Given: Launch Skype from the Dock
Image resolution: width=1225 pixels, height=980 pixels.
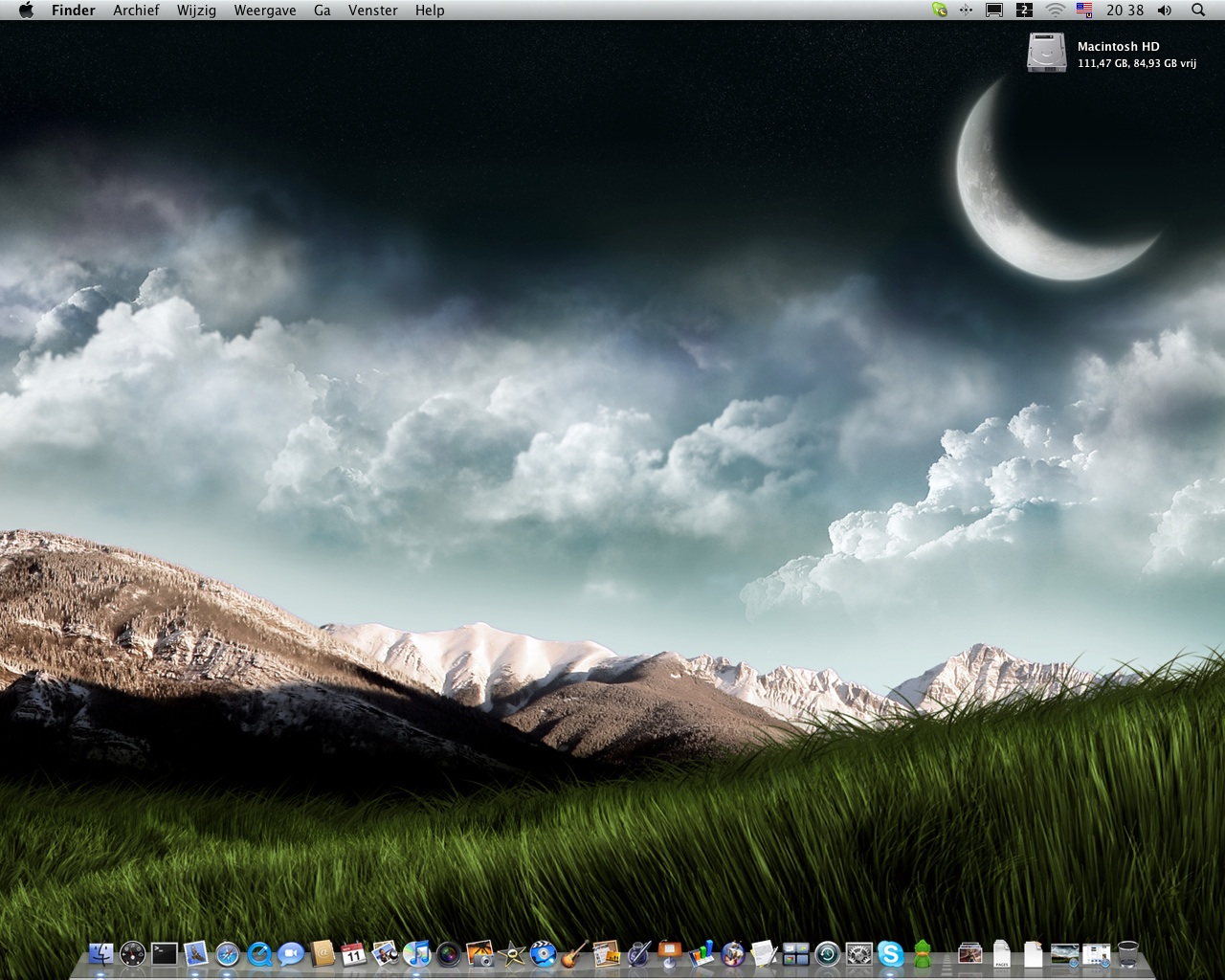Looking at the screenshot, I should (891, 953).
